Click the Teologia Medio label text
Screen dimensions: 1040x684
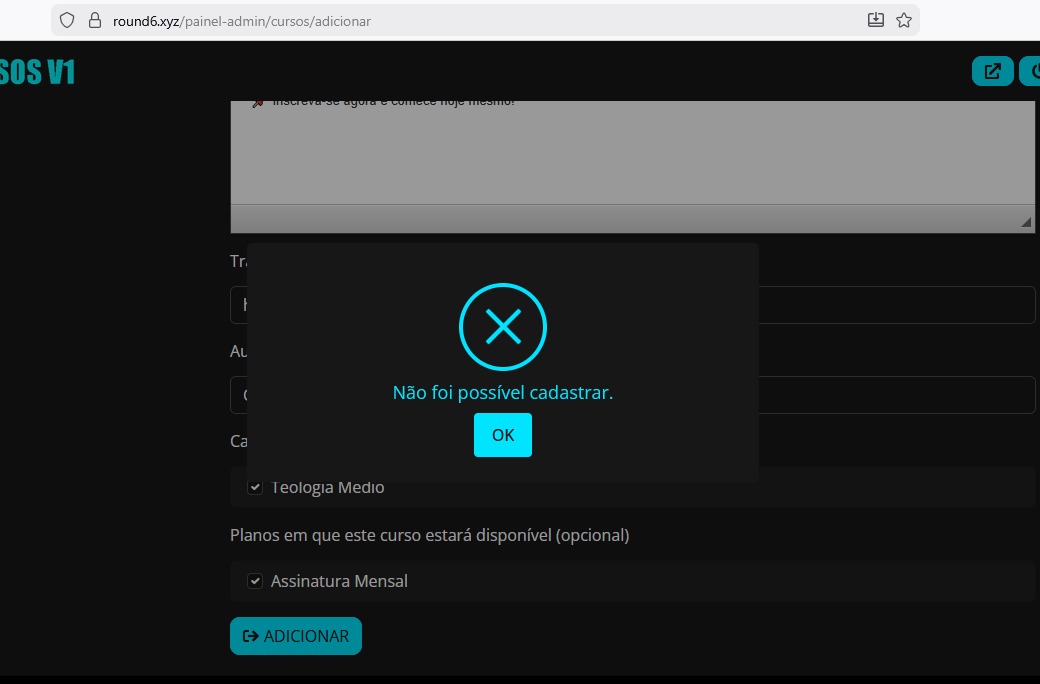pyautogui.click(x=328, y=488)
